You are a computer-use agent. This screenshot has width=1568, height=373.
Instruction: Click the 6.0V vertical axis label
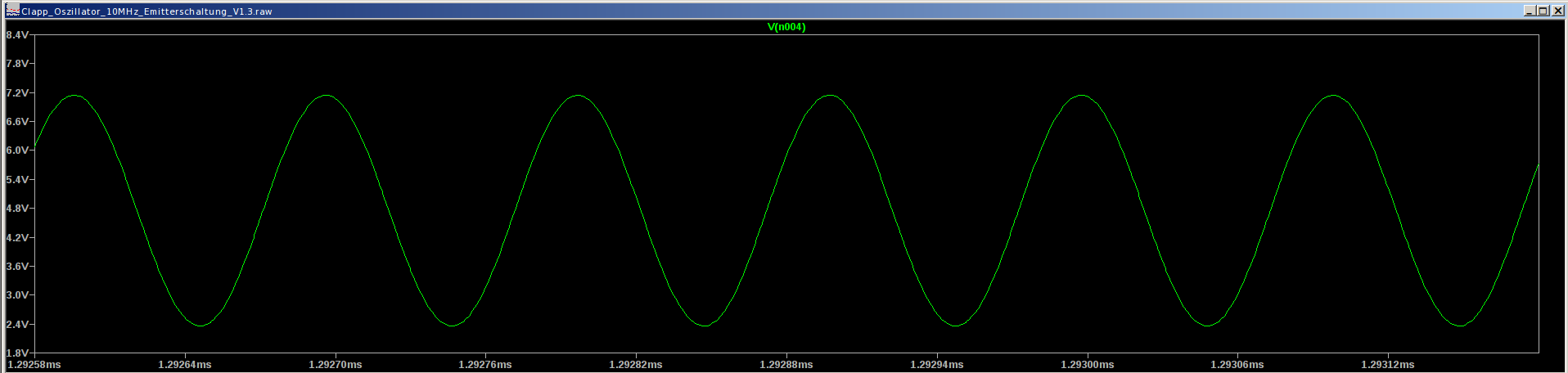[17, 150]
